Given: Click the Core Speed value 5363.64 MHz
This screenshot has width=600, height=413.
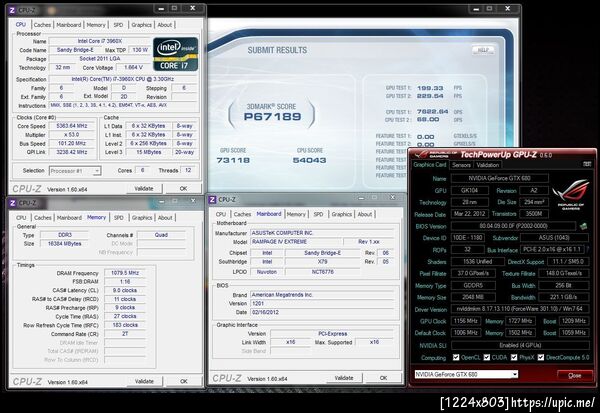Looking at the screenshot, I should tap(72, 126).
